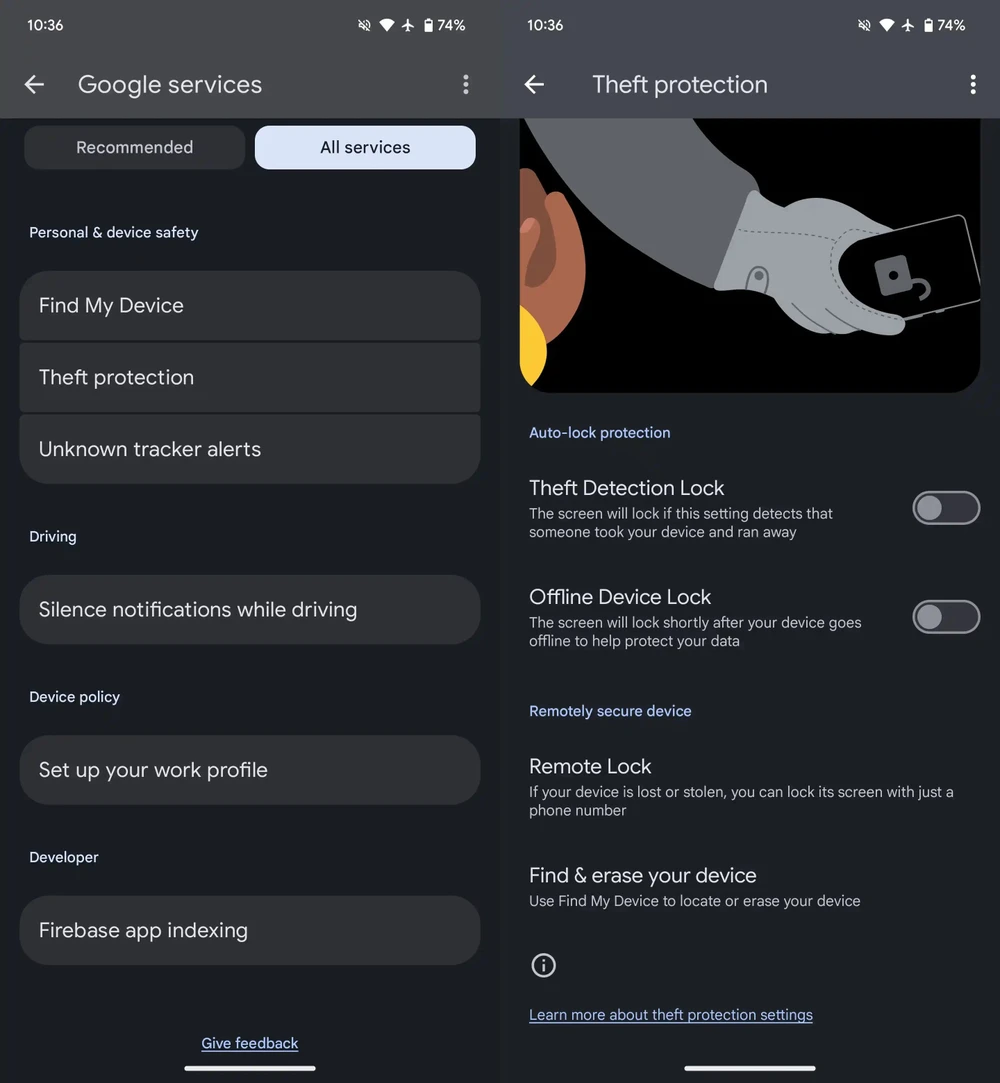Open the Remote Lock option
1000x1083 pixels.
click(x=740, y=786)
